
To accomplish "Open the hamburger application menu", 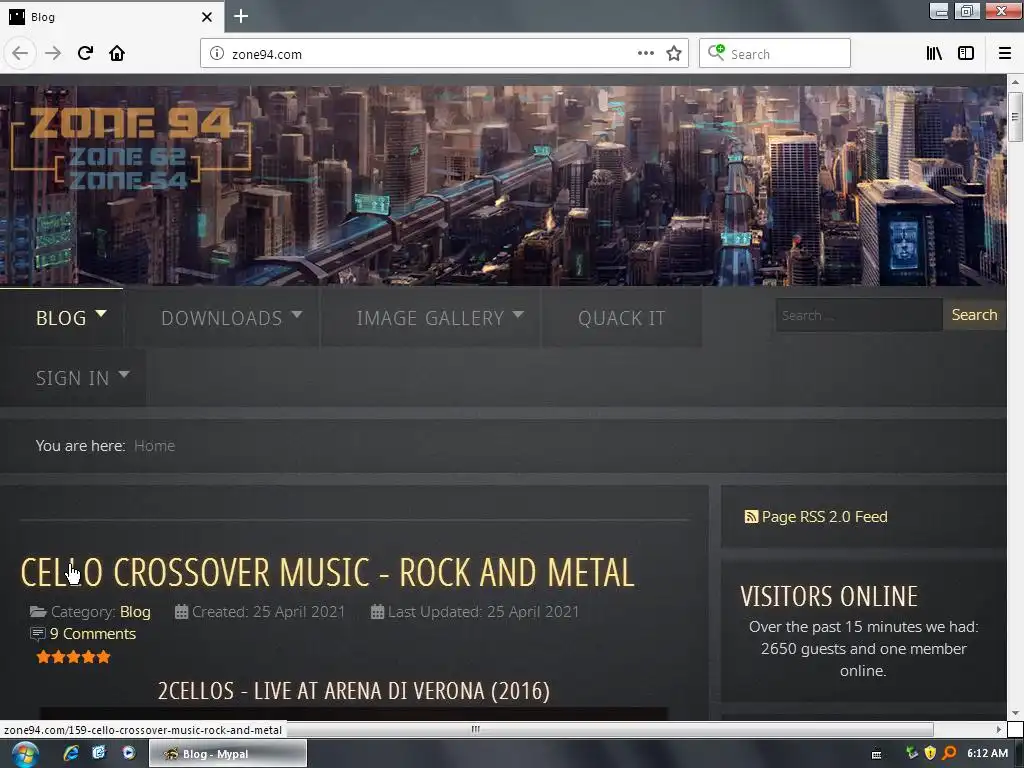I will pos(1004,54).
